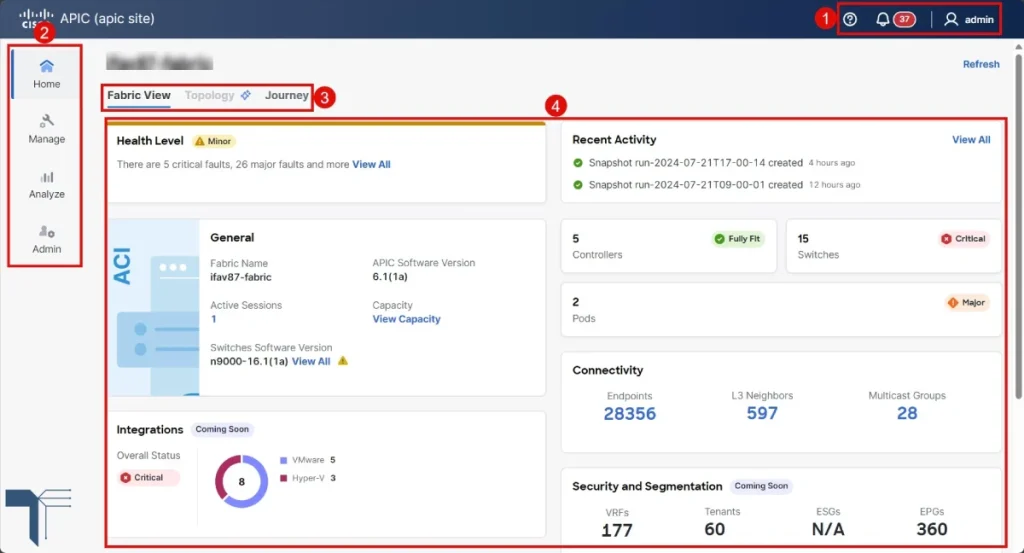Click the fabric name ifav87-fabric
This screenshot has height=553, width=1024.
click(x=240, y=277)
